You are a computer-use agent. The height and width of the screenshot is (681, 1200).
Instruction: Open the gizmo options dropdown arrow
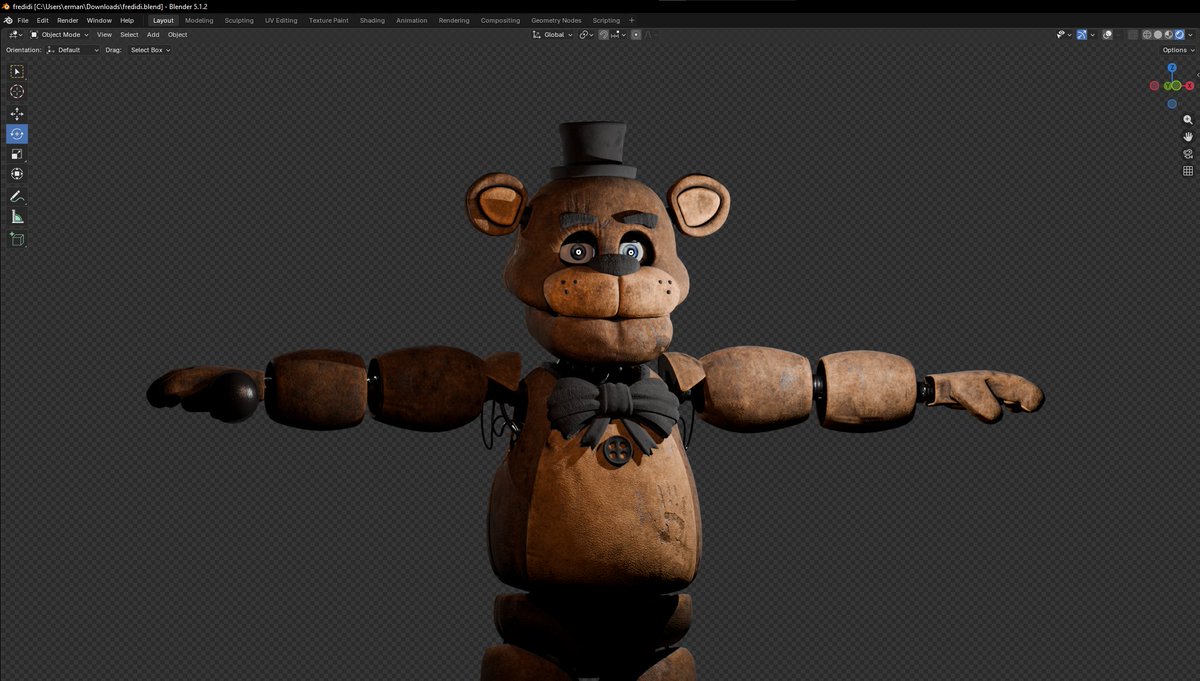pos(1093,35)
